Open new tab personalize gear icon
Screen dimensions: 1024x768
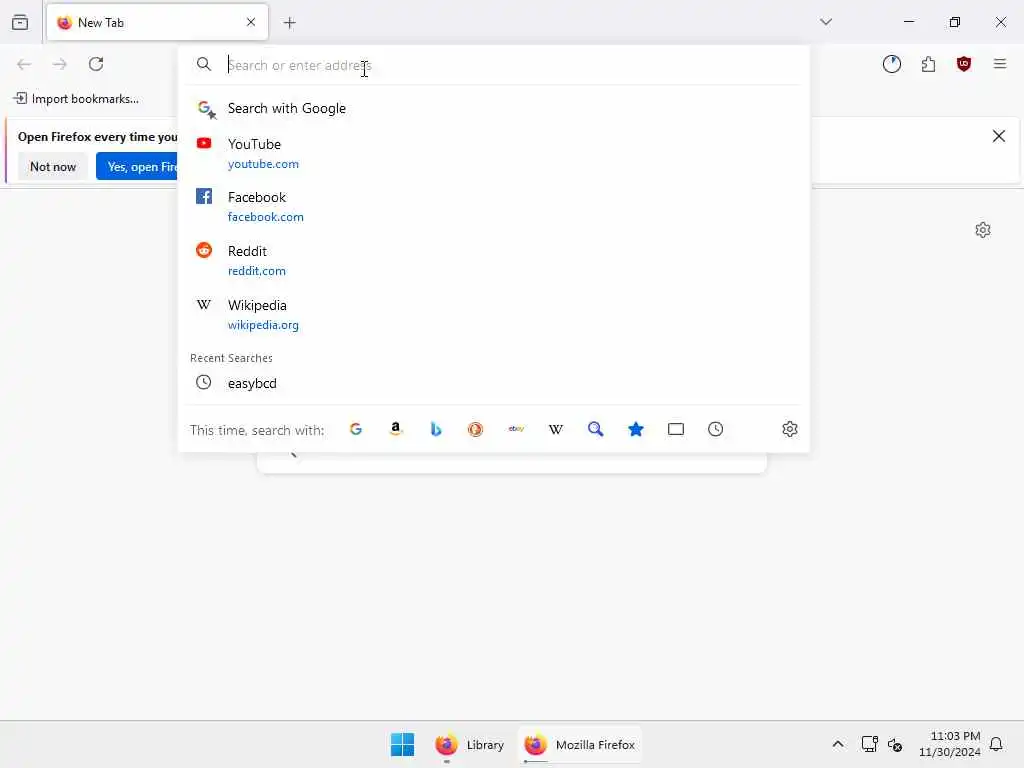tap(983, 230)
